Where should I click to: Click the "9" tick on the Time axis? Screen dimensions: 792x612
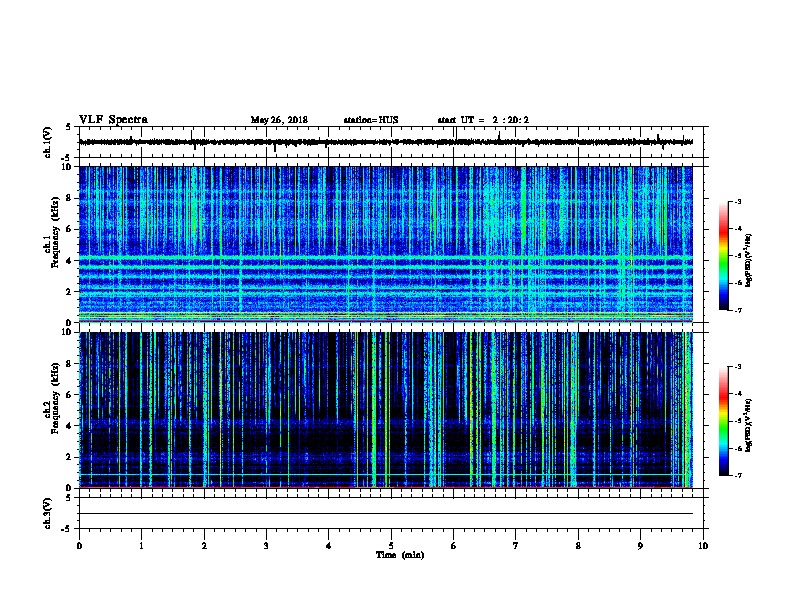pos(640,546)
